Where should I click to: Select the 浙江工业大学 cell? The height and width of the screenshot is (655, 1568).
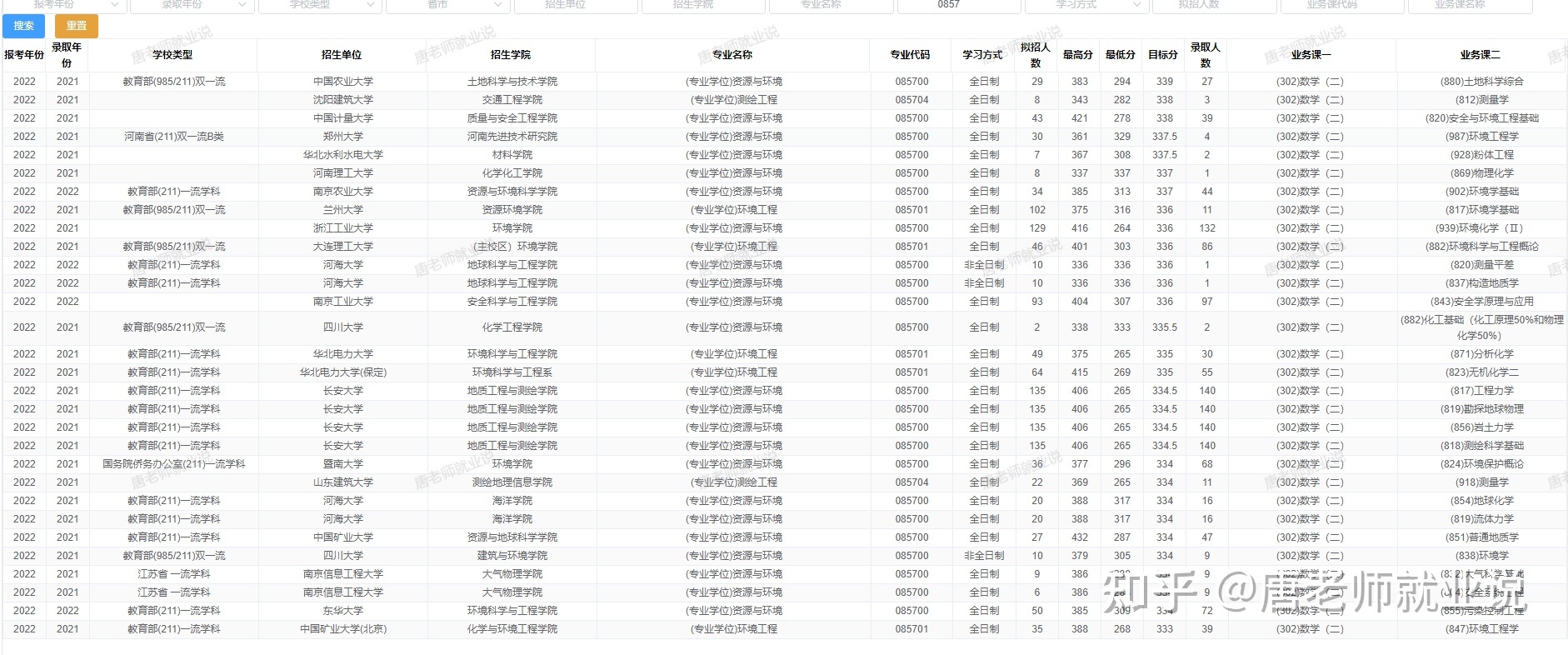point(342,228)
